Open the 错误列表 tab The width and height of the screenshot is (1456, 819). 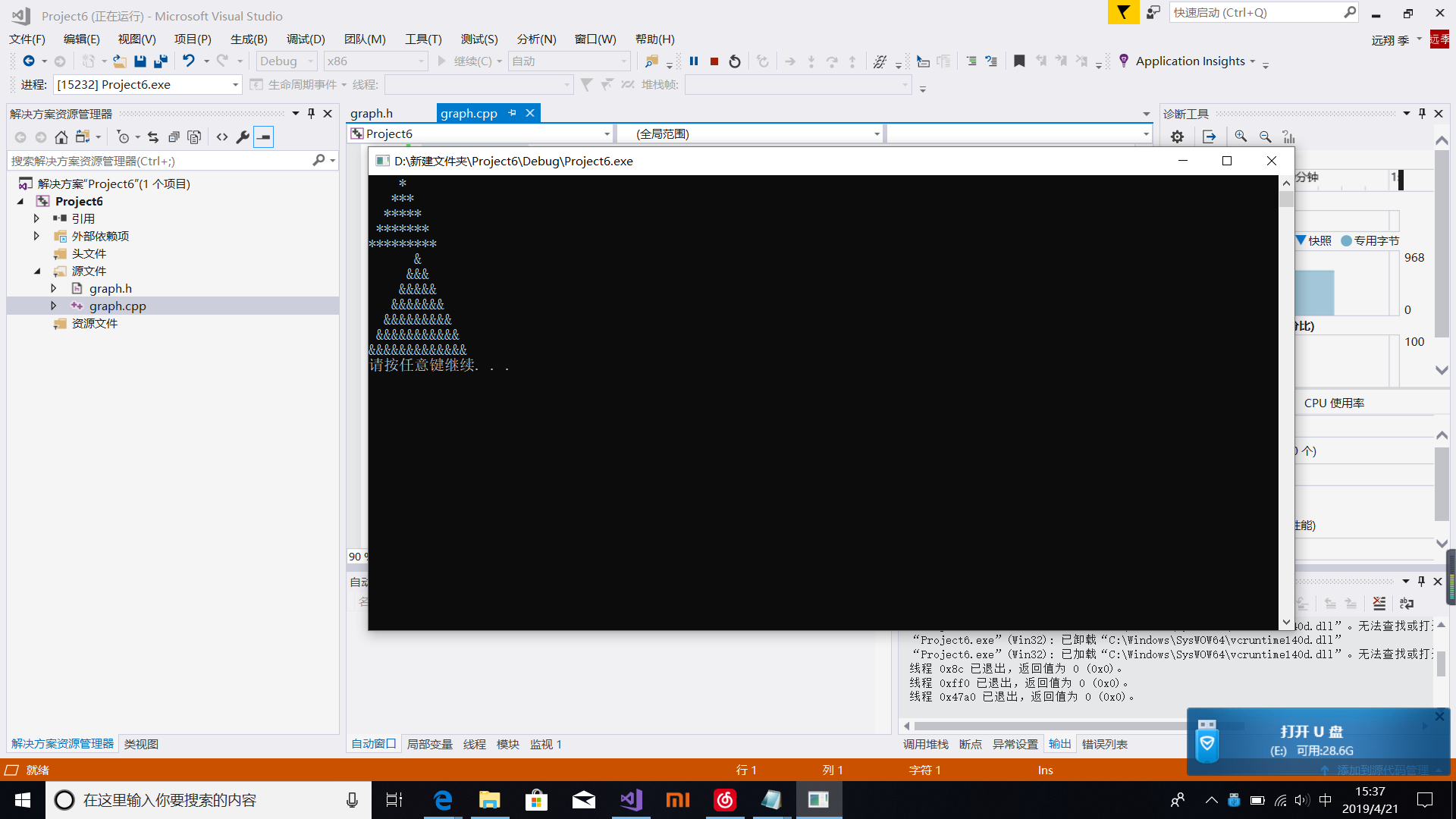(x=1104, y=745)
